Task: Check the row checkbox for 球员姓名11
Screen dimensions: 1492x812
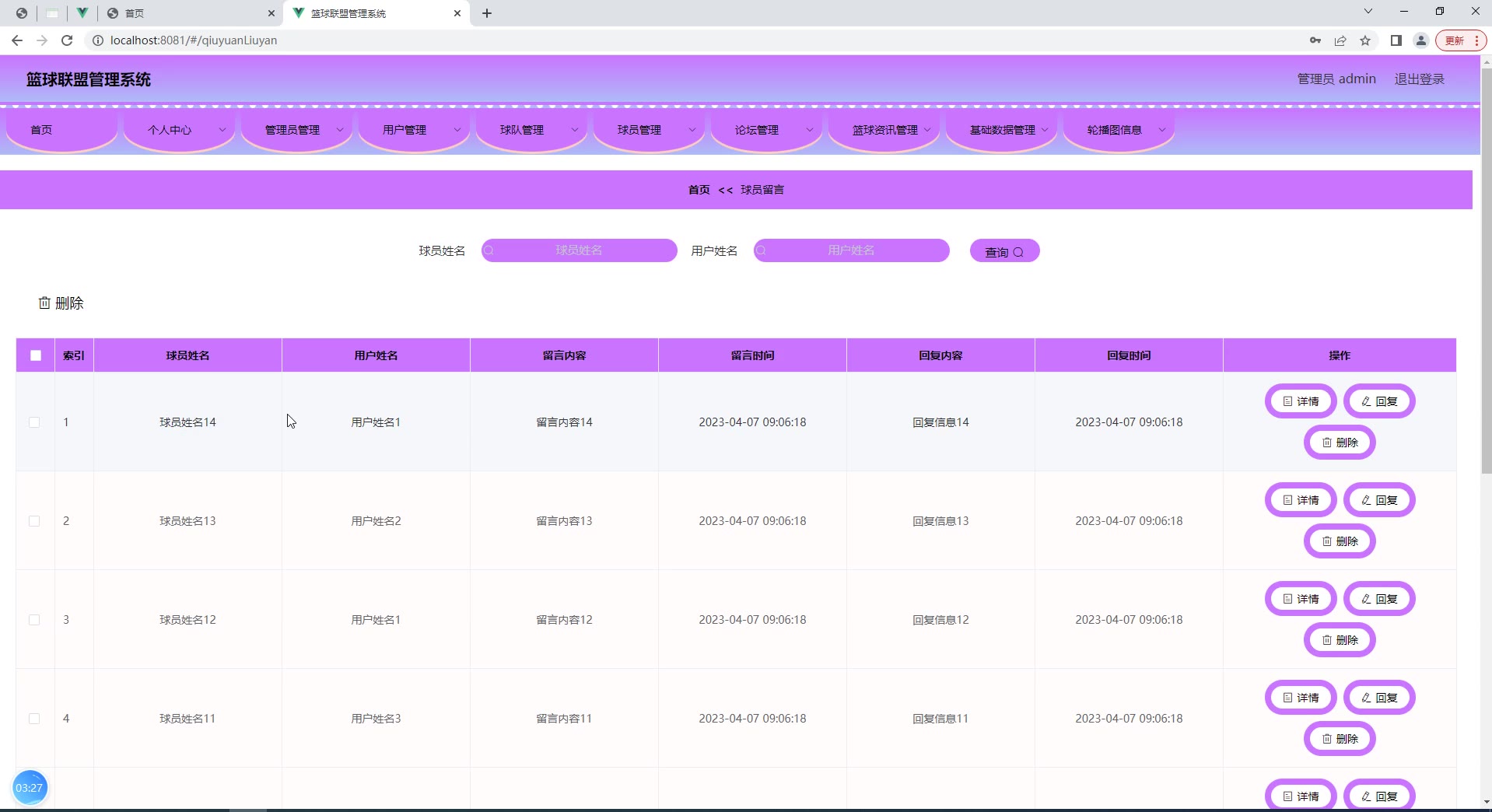Action: coord(34,719)
